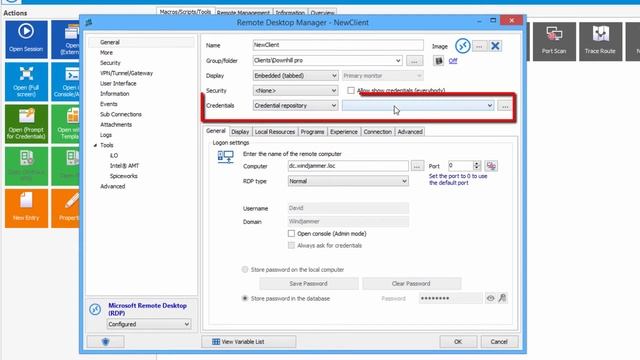Viewport: 640px width, 360px height.
Task: Click the Computer browse ellipsis button
Action: 417,166
